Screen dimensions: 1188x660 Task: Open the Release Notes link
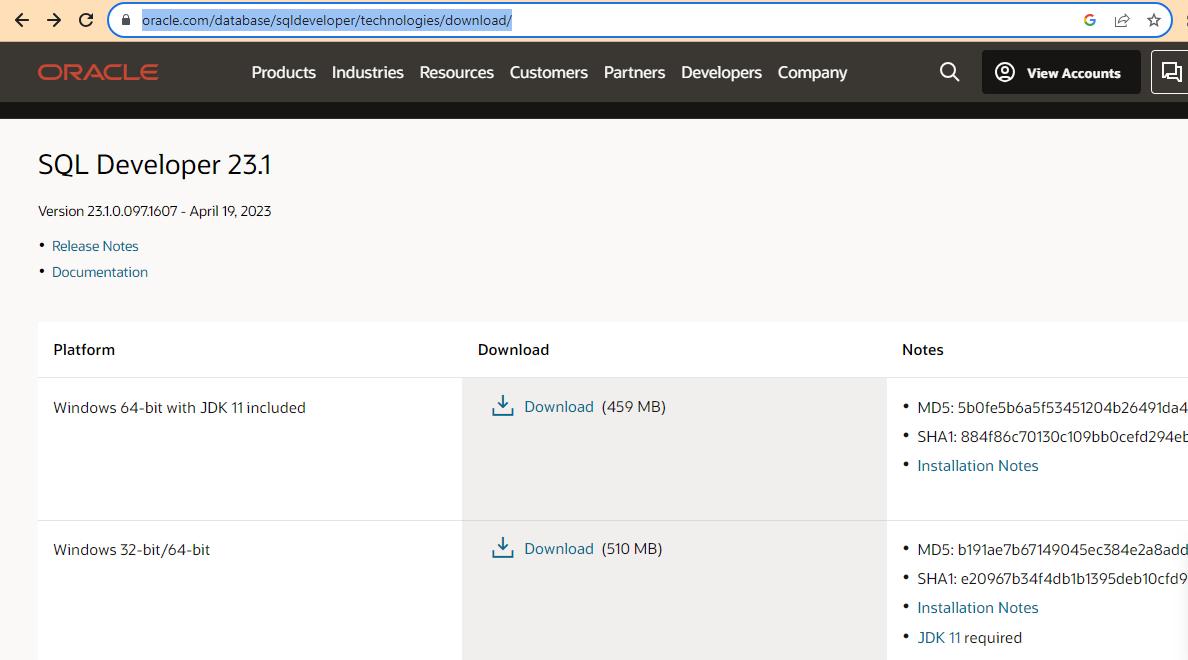coord(95,246)
